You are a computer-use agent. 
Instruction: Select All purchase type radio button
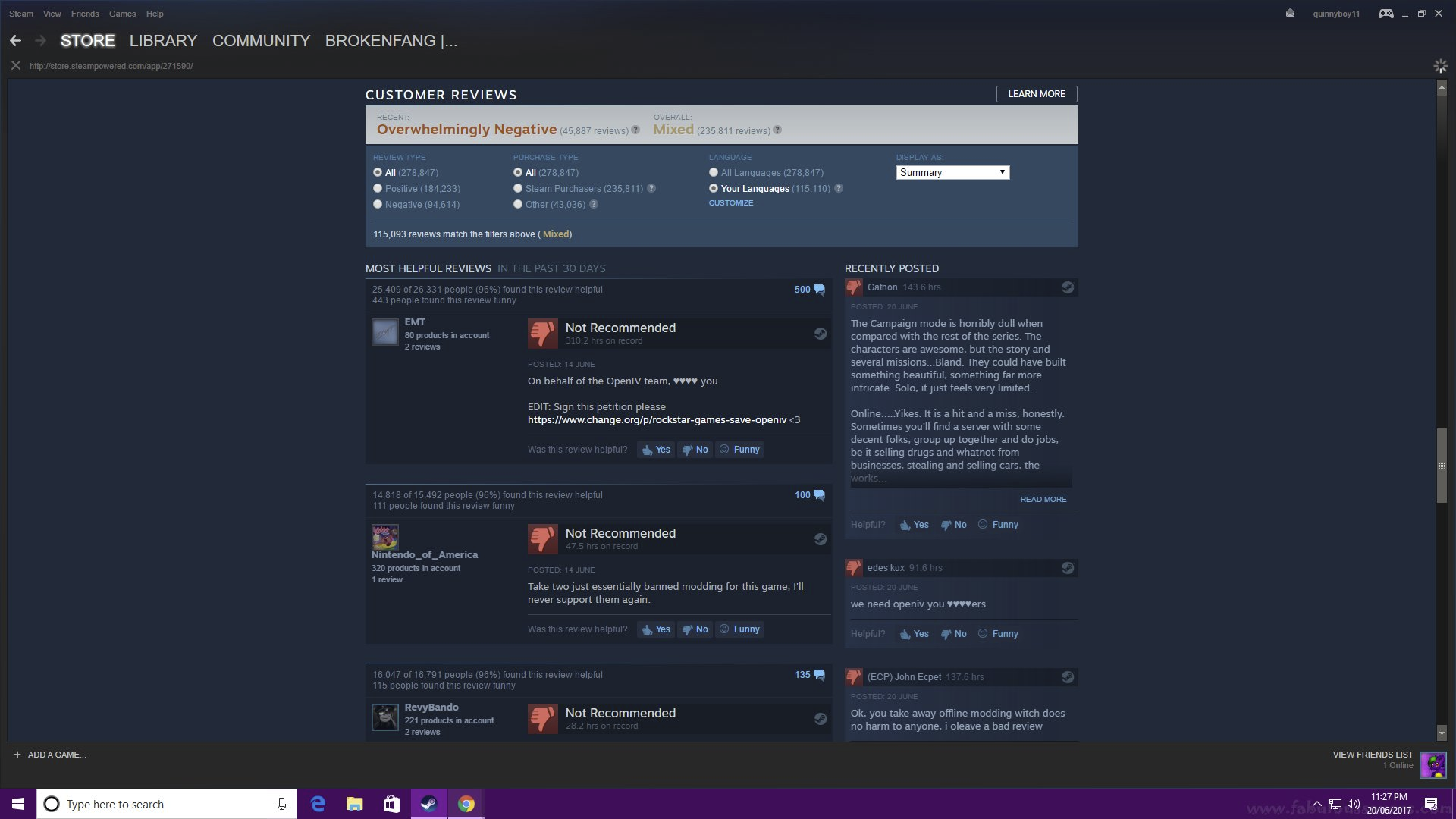[x=518, y=172]
